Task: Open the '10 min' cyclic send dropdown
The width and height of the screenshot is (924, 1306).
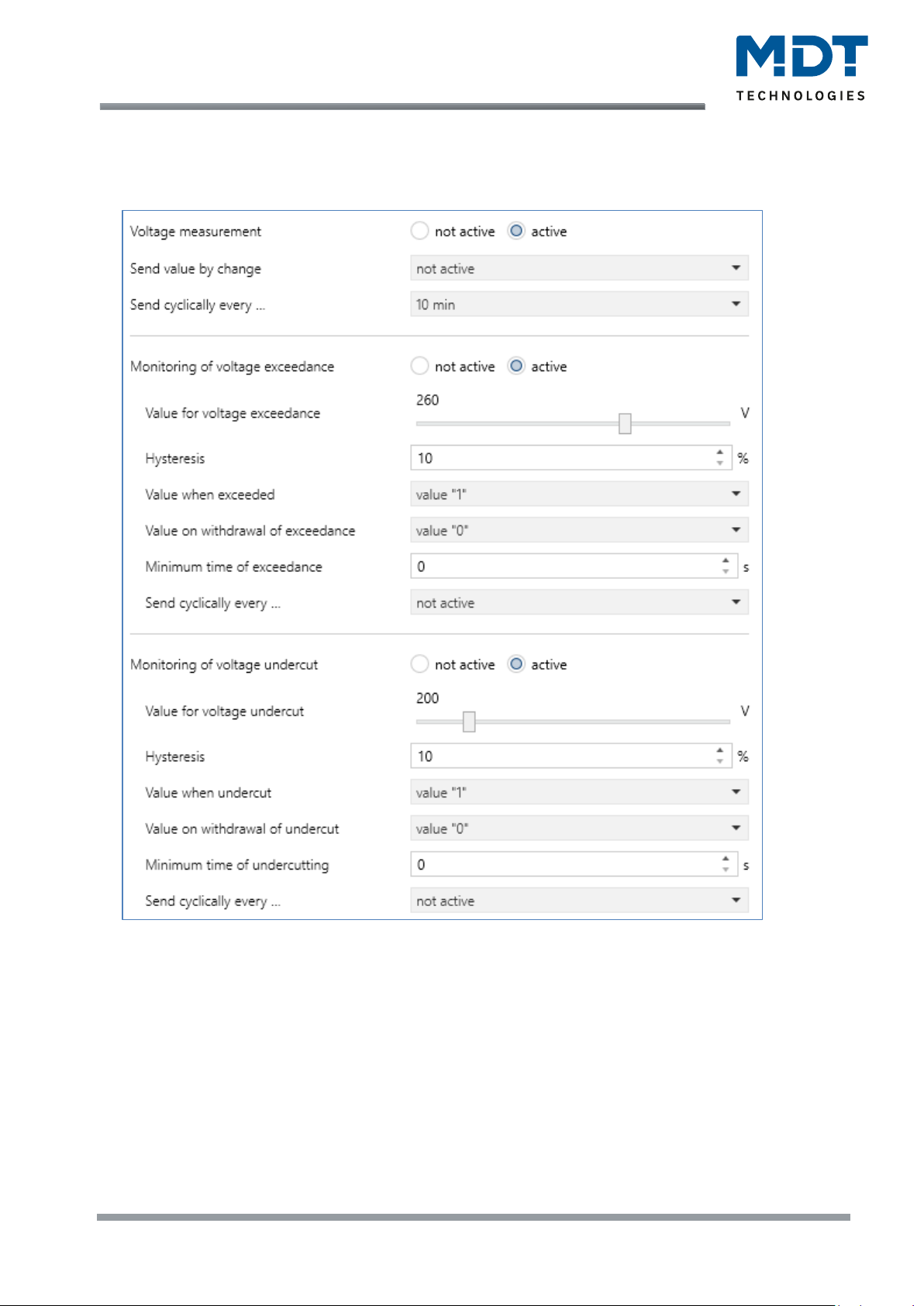Action: (579, 305)
